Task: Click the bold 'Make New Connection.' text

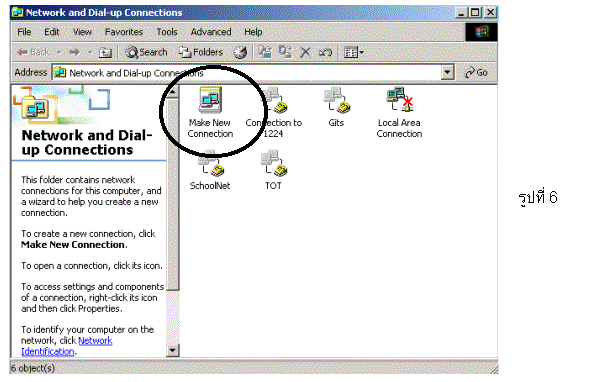Action: pos(74,245)
